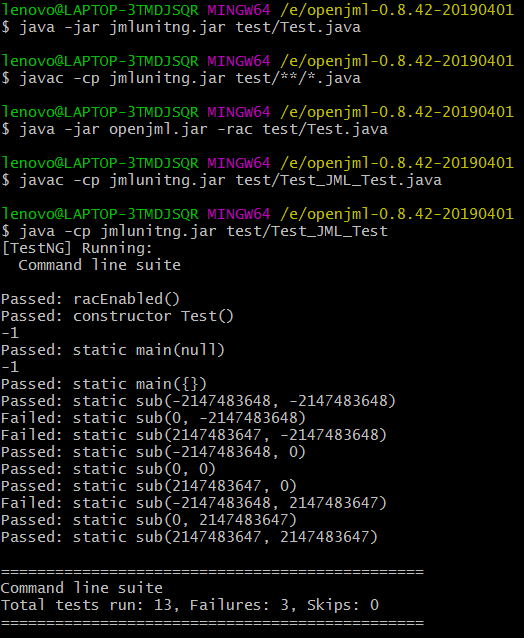The height and width of the screenshot is (638, 524).
Task: Click the '[TestNG] Running:' line
Action: 77,248
